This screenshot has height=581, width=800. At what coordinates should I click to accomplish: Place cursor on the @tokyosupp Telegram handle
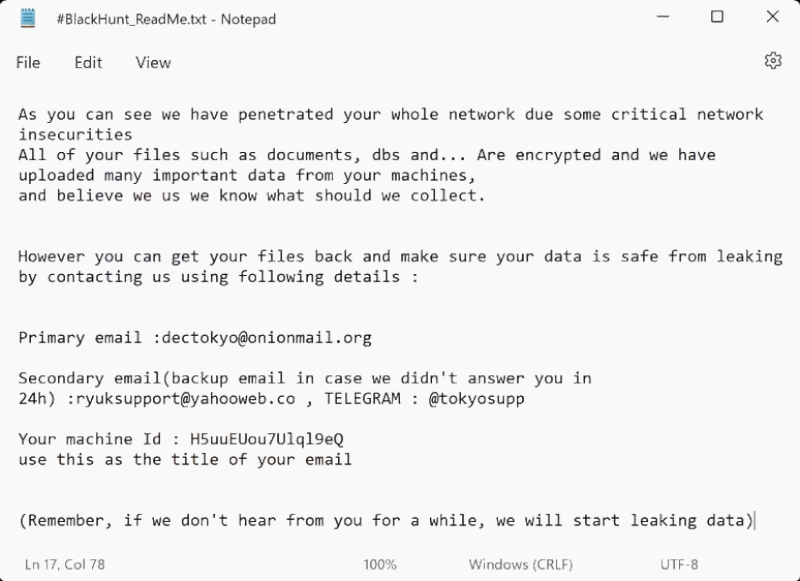[x=478, y=399]
